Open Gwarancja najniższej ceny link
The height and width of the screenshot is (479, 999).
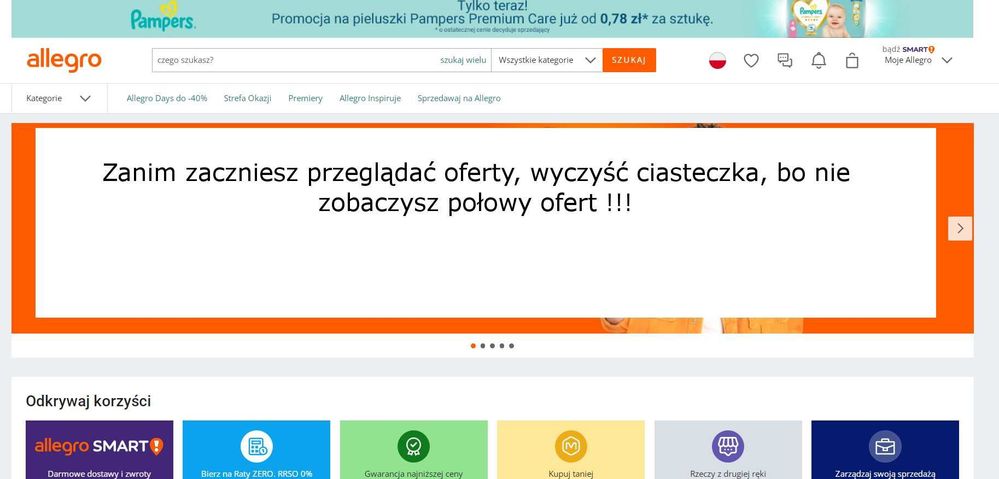(x=413, y=474)
